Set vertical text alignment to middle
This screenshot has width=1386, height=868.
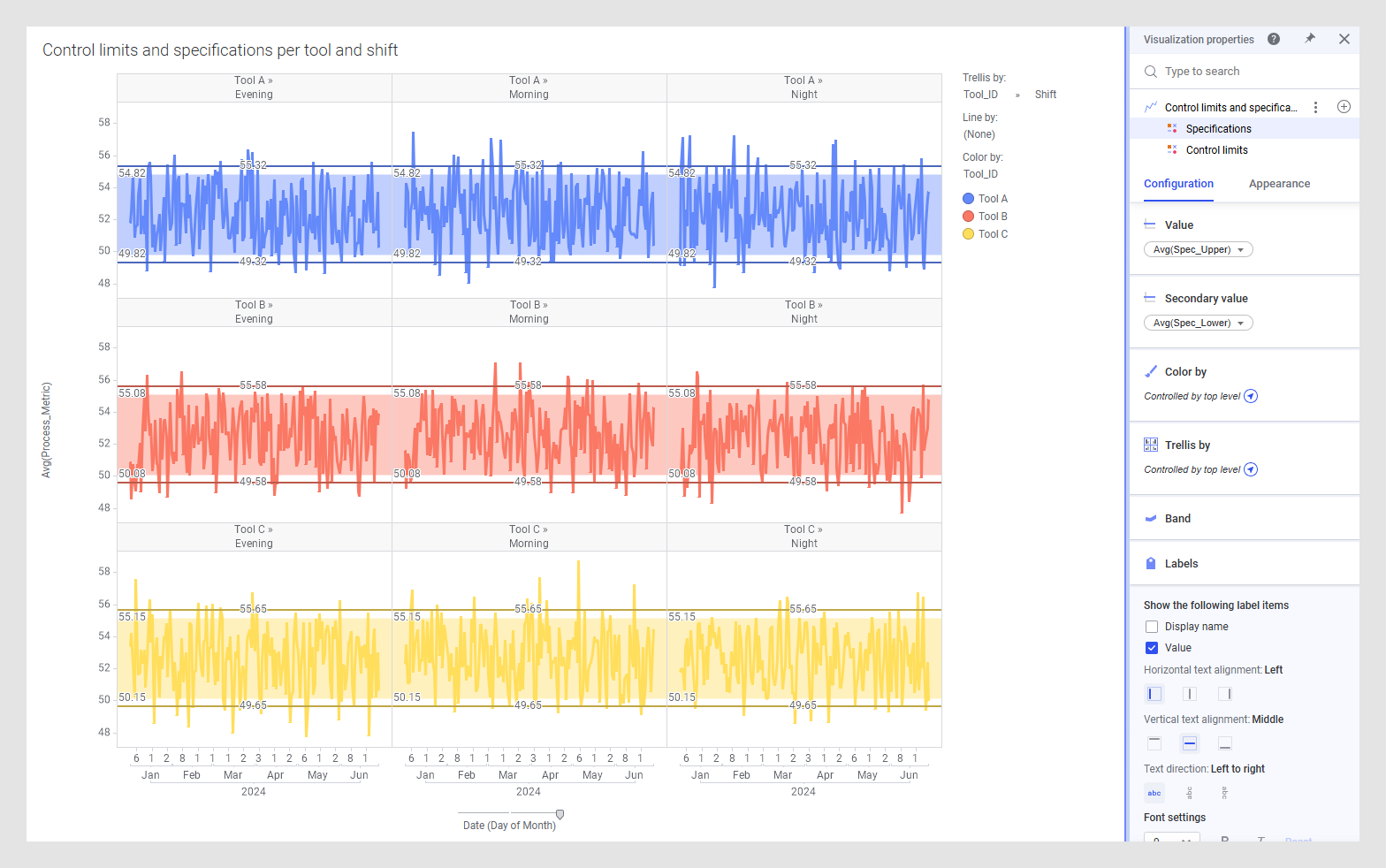tap(1190, 743)
